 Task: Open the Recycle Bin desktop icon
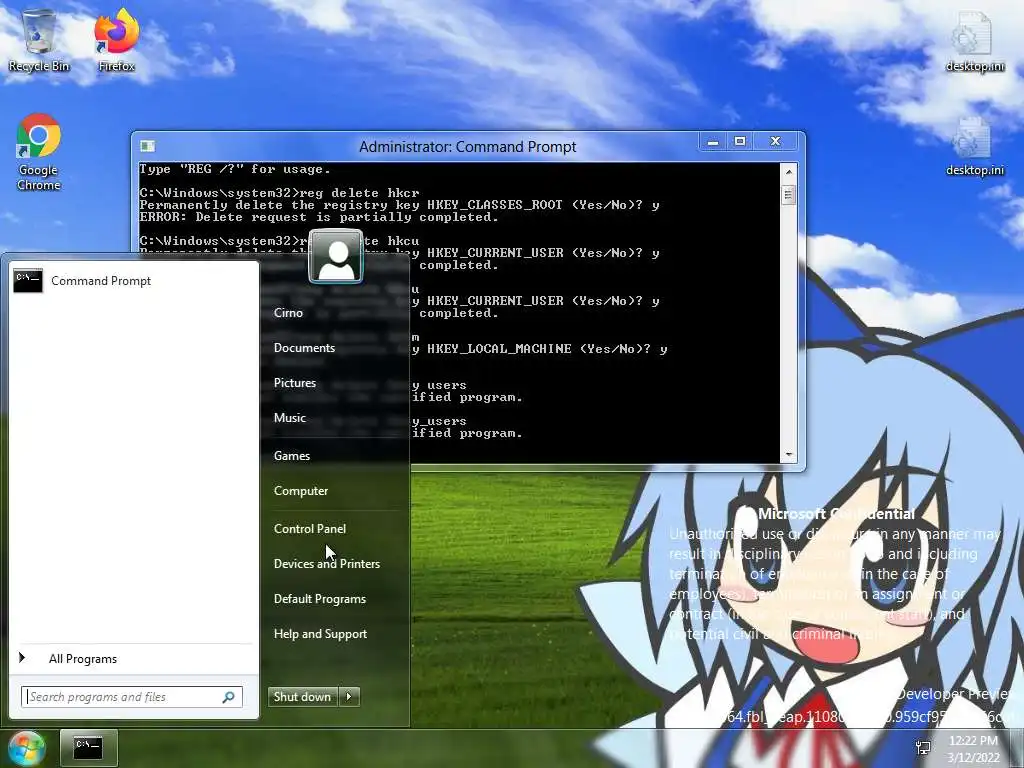[39, 40]
